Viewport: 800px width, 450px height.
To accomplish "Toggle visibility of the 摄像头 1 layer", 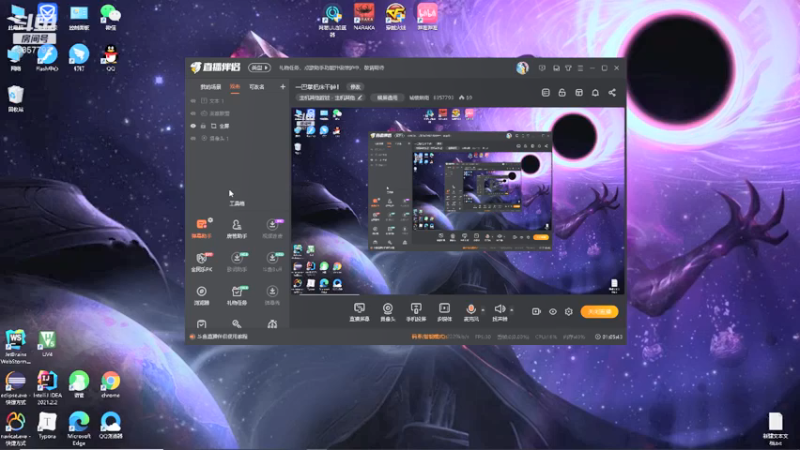I will coord(193,138).
